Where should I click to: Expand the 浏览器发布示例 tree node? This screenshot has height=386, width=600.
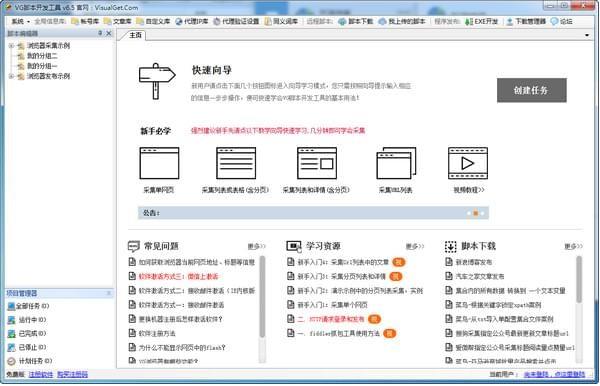pos(11,76)
